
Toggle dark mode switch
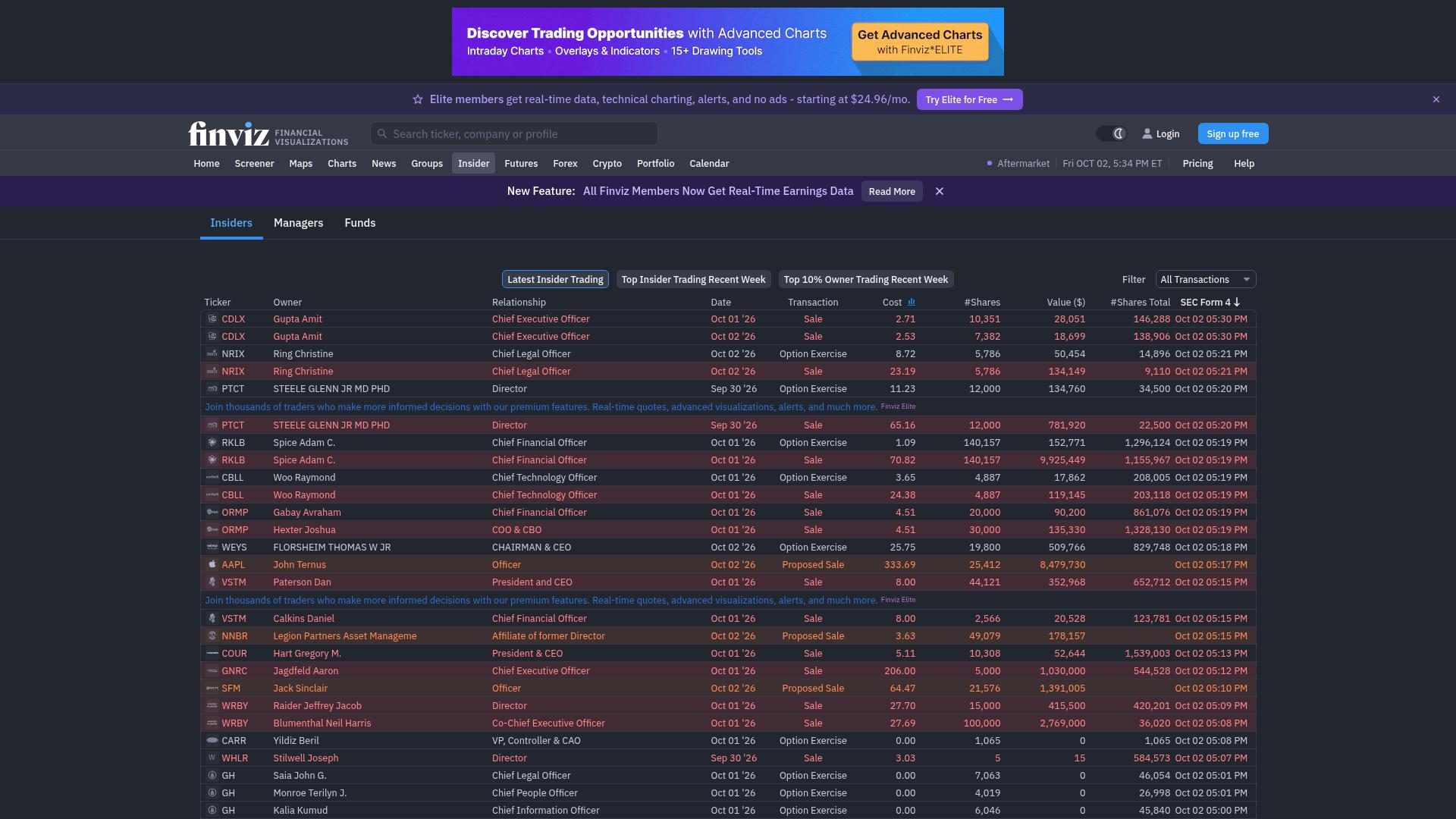(x=1111, y=133)
